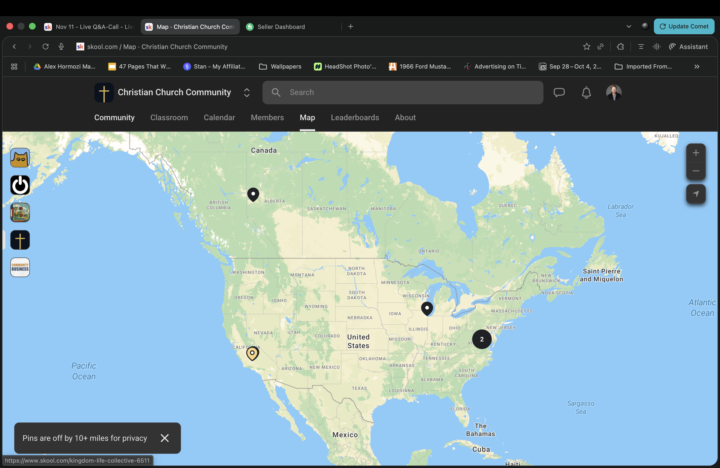The height and width of the screenshot is (468, 720).
Task: Open the cat icon community in sidebar
Action: coord(20,158)
